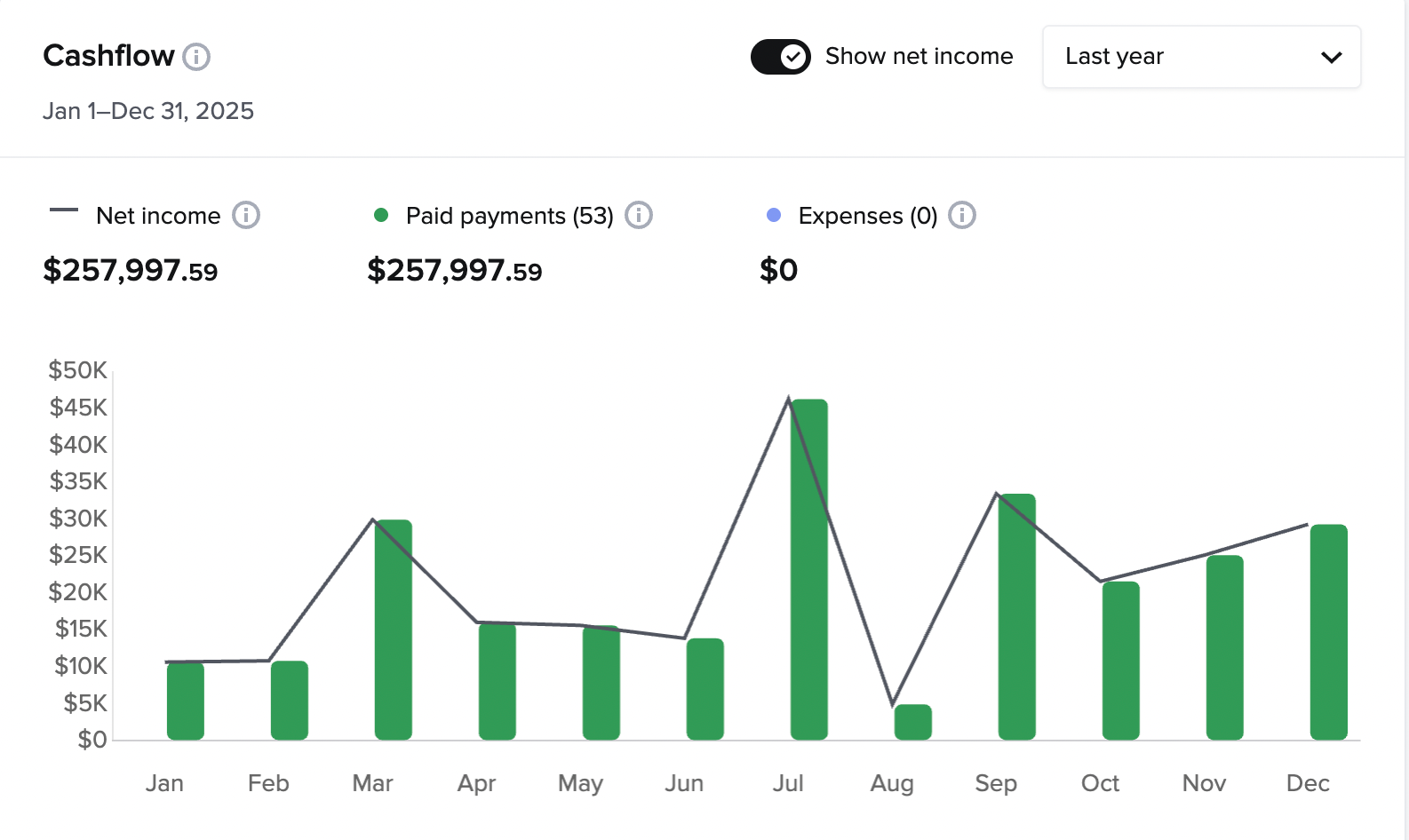Click the Paid payments info icon
The height and width of the screenshot is (840, 1409).
pyautogui.click(x=639, y=215)
